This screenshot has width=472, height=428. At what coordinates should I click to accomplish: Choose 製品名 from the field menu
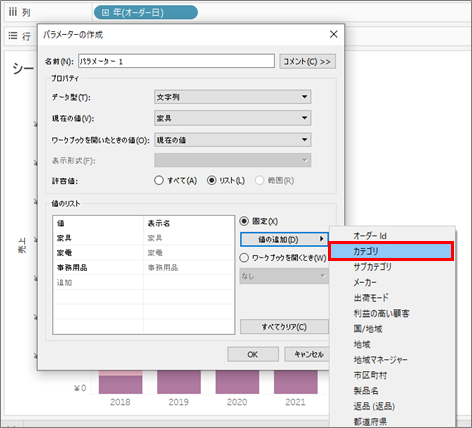392,391
